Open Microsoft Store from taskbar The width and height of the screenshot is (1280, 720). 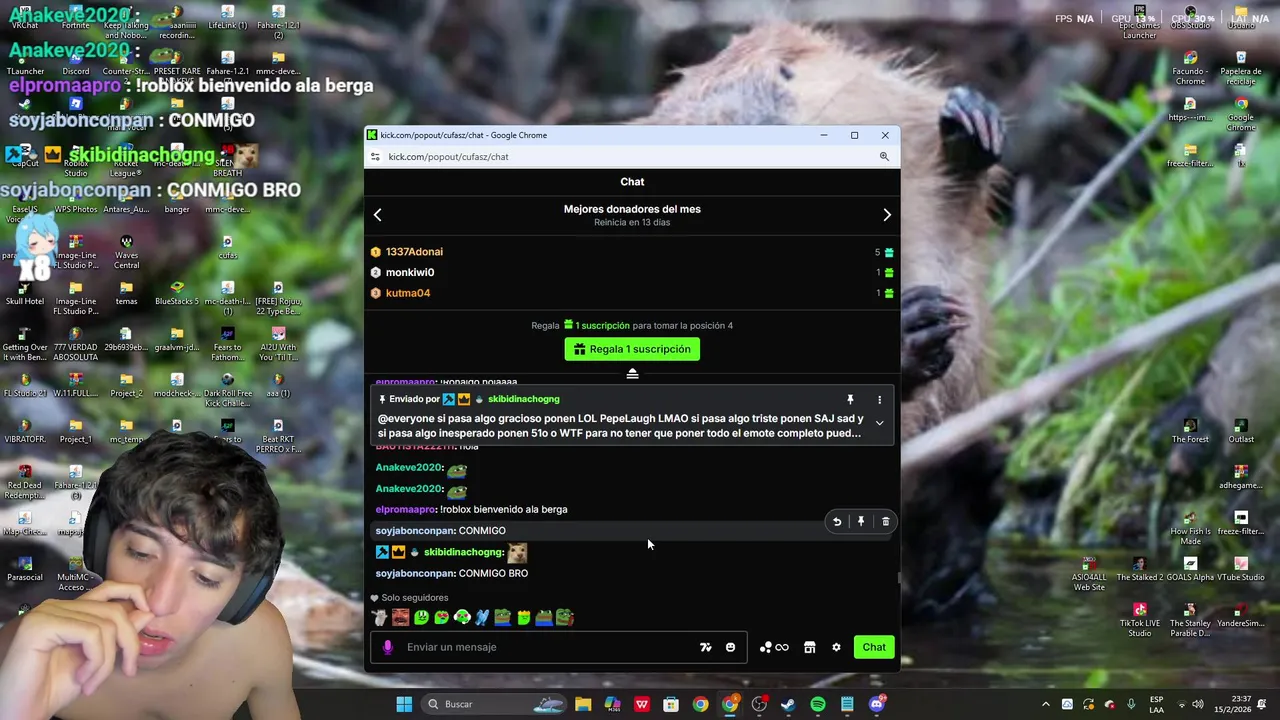point(671,704)
